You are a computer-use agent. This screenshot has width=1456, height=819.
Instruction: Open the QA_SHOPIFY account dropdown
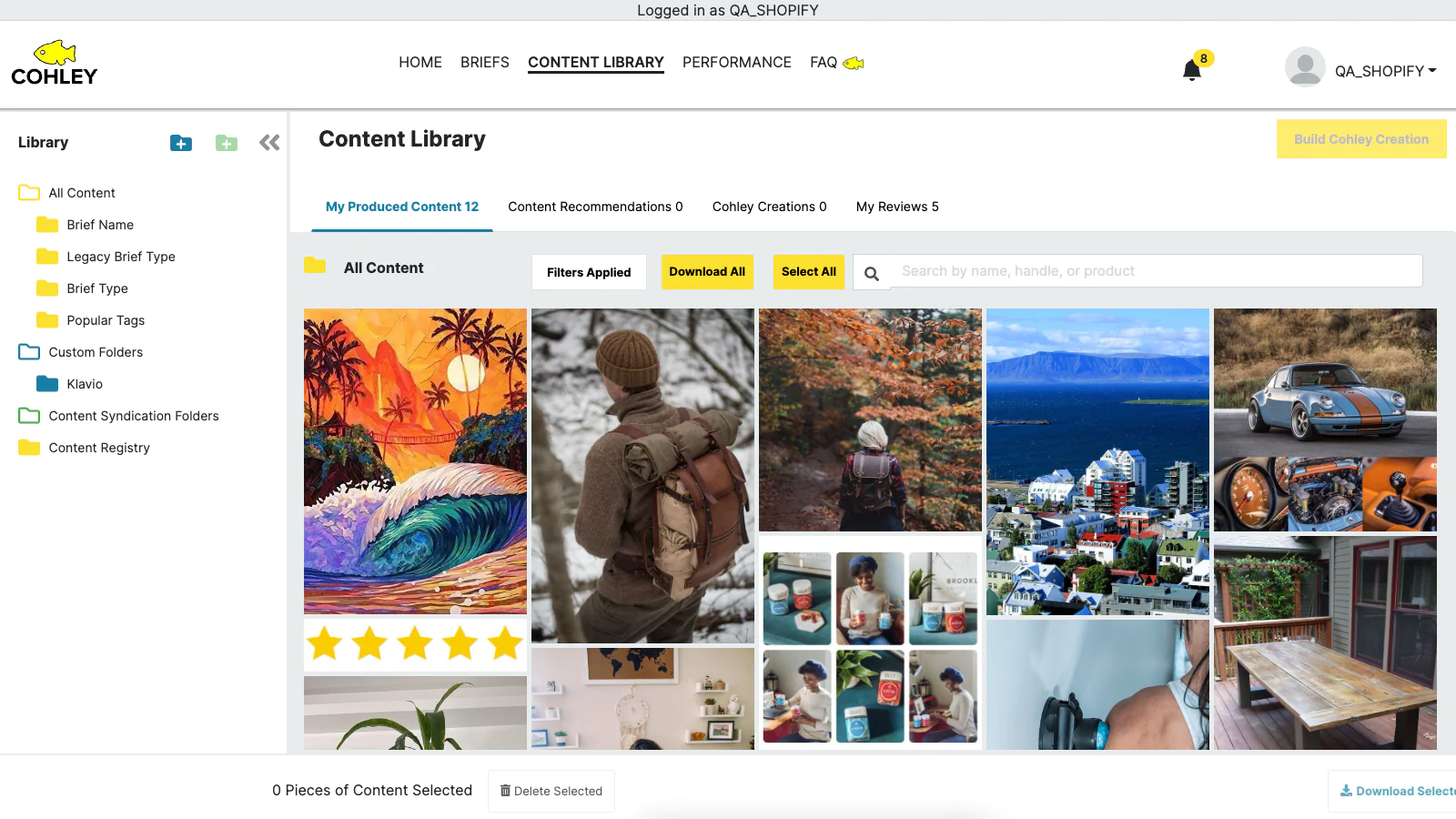click(1385, 71)
